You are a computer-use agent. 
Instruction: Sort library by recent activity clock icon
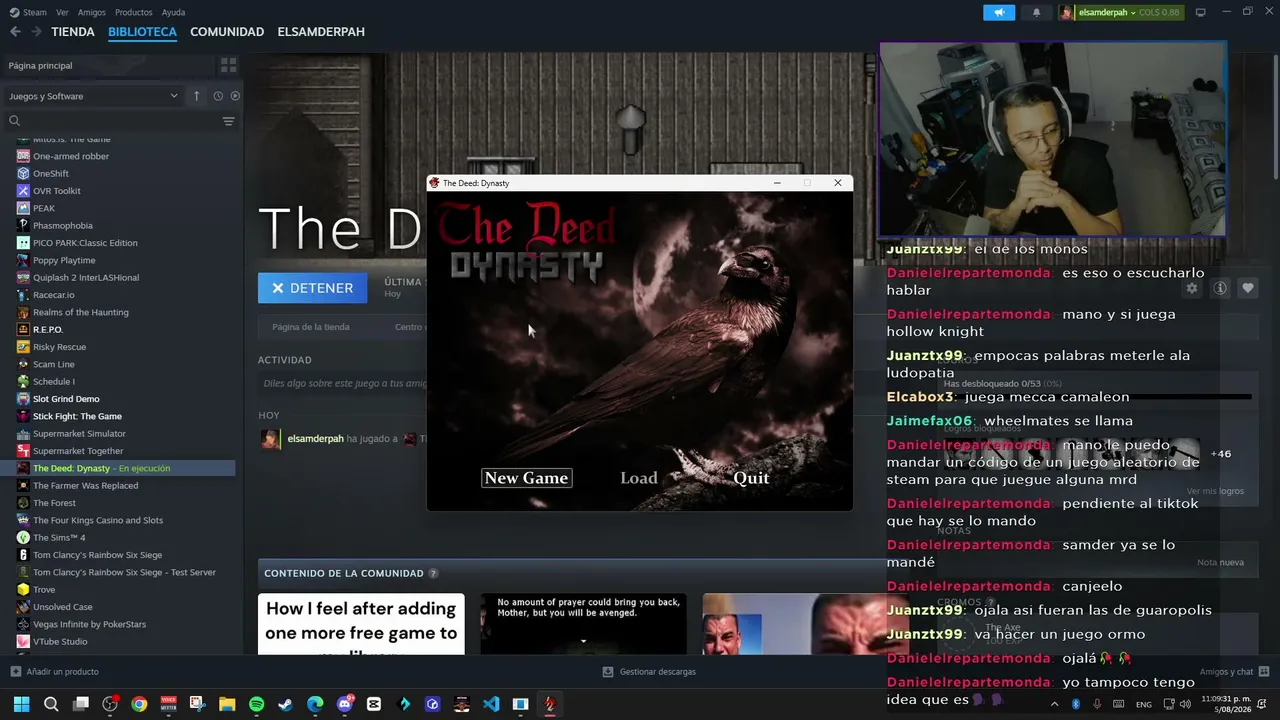[x=218, y=96]
